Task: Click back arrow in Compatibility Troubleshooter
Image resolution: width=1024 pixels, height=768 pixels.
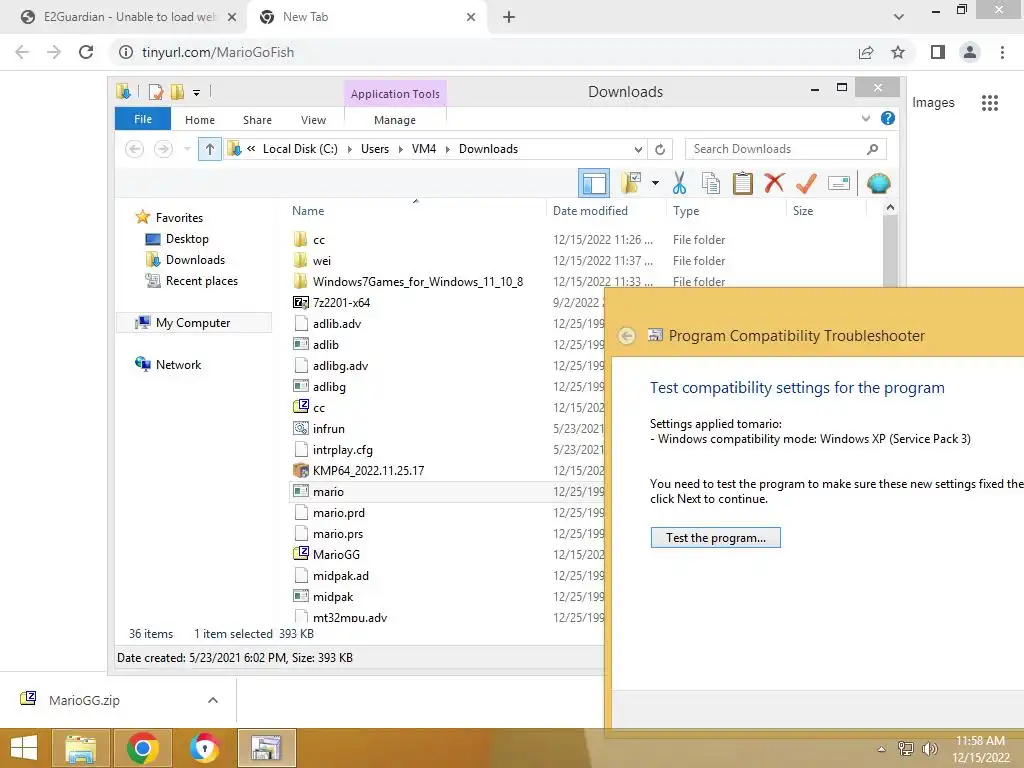Action: coord(626,336)
